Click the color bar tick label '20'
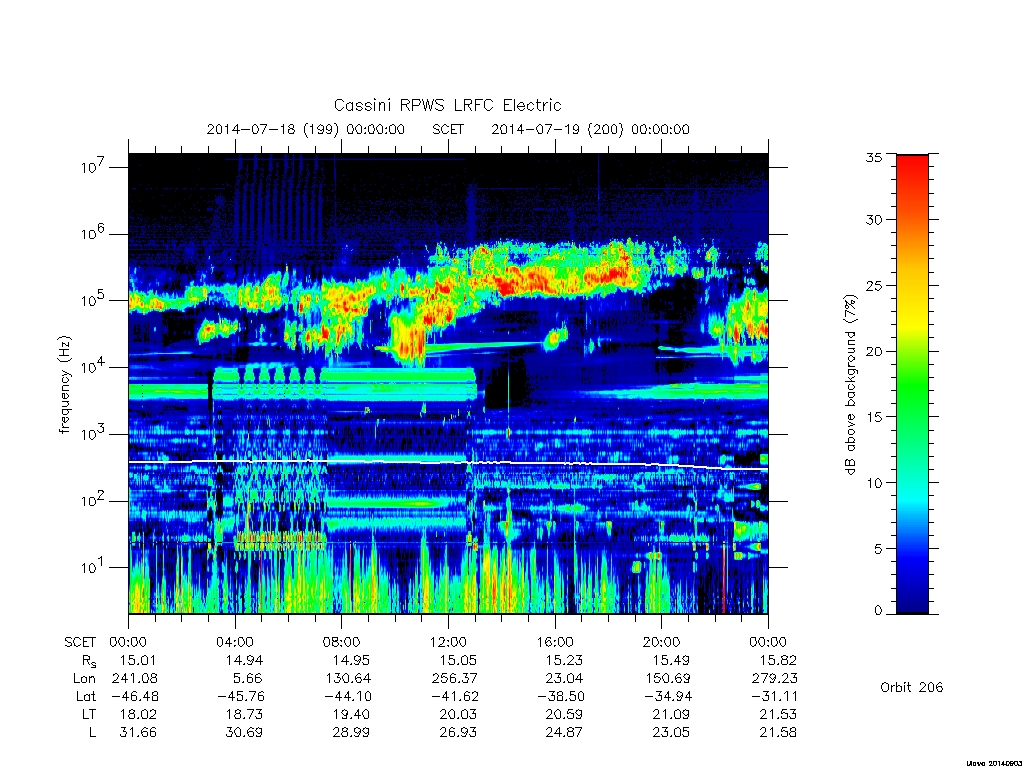Screen dimensions: 1024x768 coord(874,351)
